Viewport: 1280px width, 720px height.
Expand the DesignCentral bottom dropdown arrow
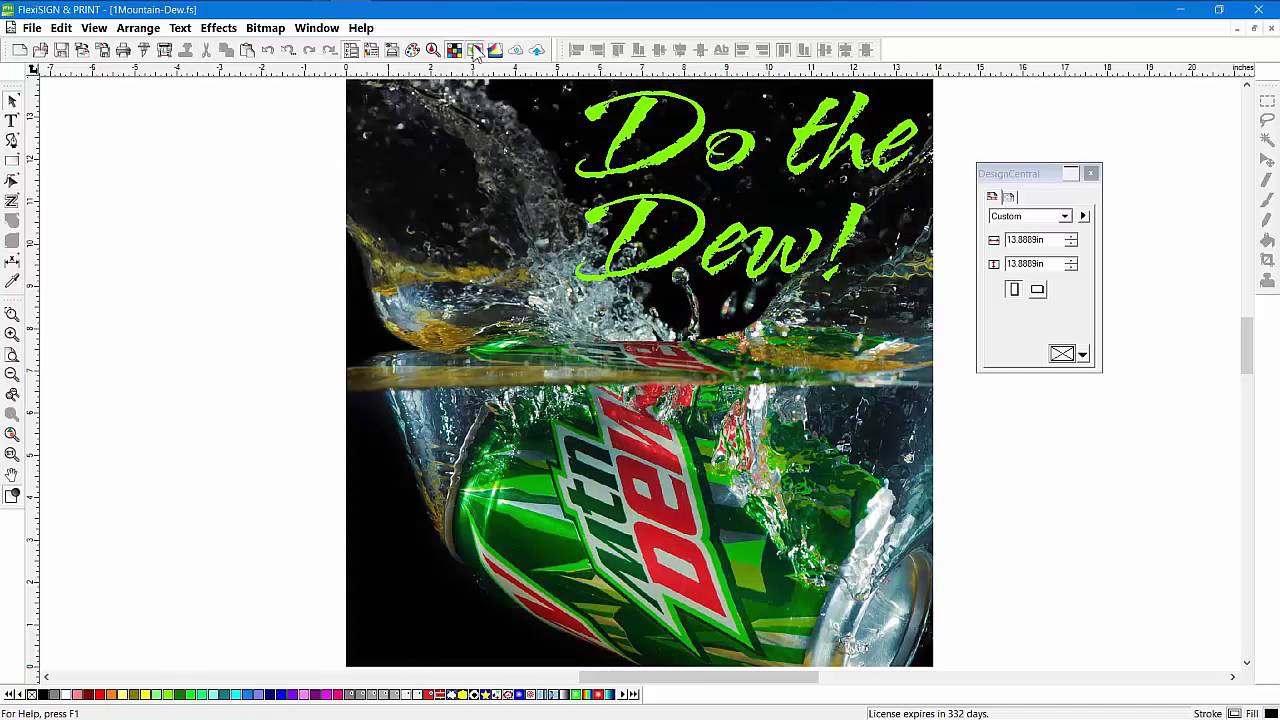point(1083,354)
